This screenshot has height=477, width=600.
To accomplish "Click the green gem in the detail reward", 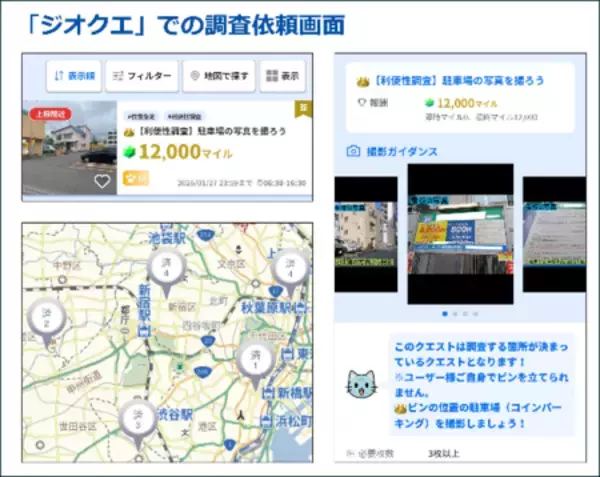I will (x=430, y=103).
